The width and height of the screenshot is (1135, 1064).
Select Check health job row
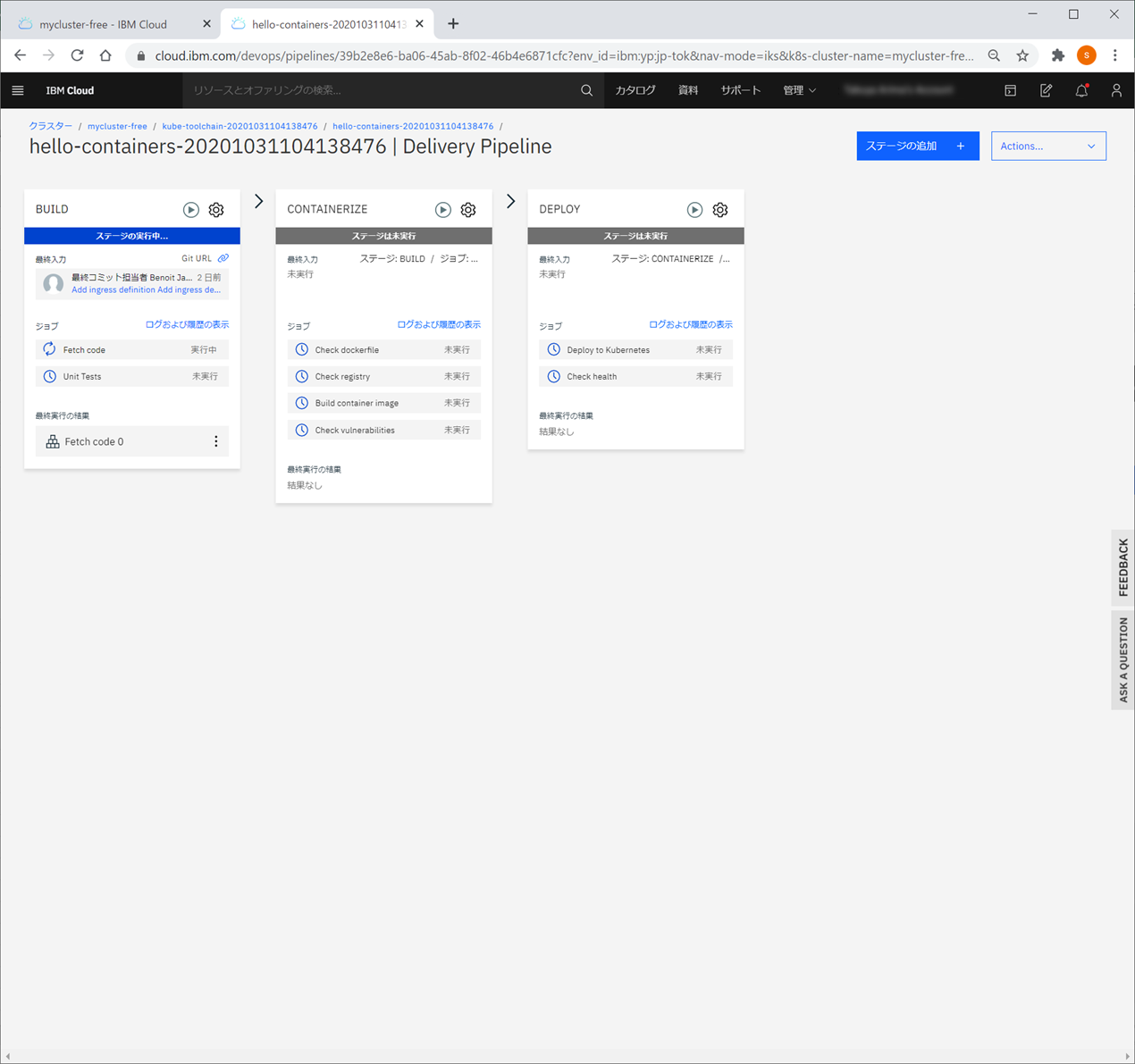click(x=635, y=376)
